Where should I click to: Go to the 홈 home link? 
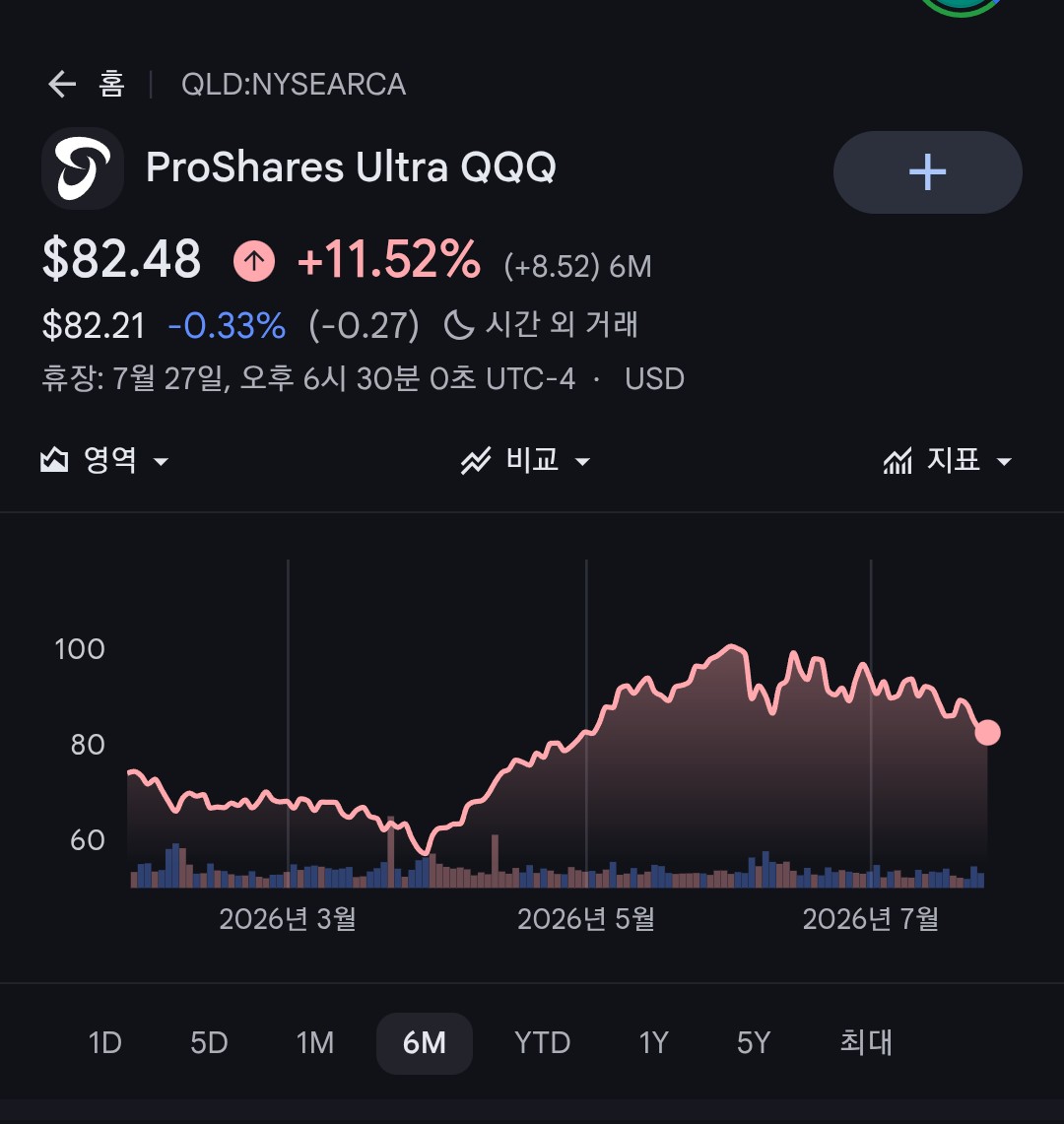[112, 85]
